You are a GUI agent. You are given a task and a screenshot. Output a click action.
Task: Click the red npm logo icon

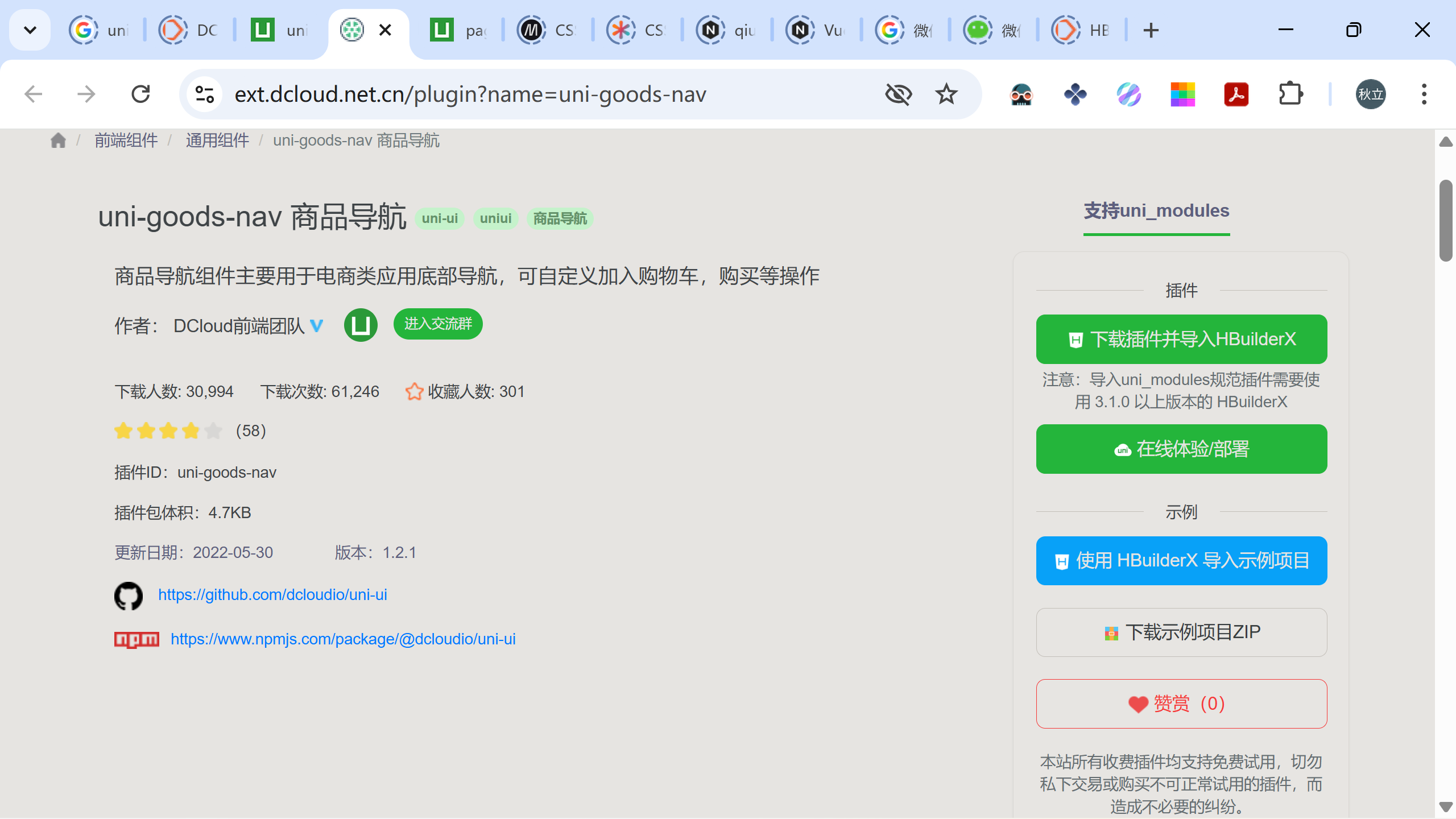click(x=136, y=639)
